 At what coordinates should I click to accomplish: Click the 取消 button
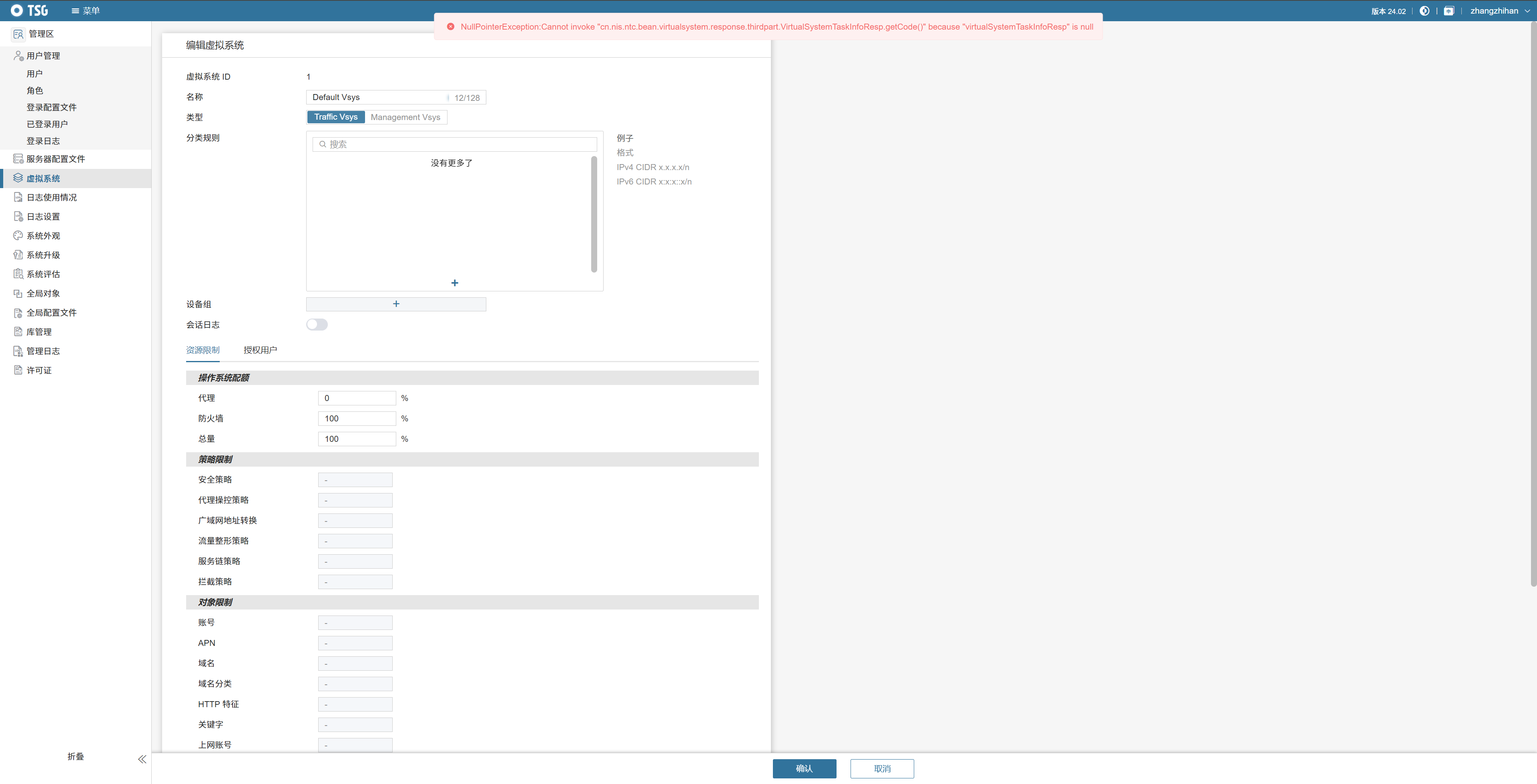tap(882, 768)
